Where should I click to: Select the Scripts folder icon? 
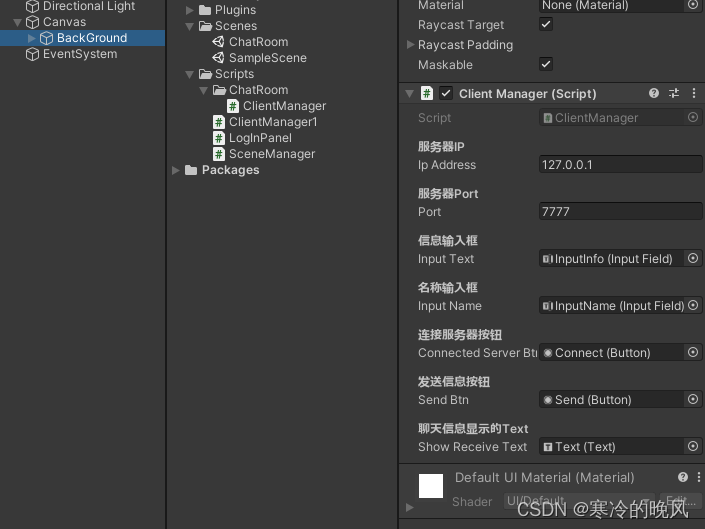pos(205,74)
